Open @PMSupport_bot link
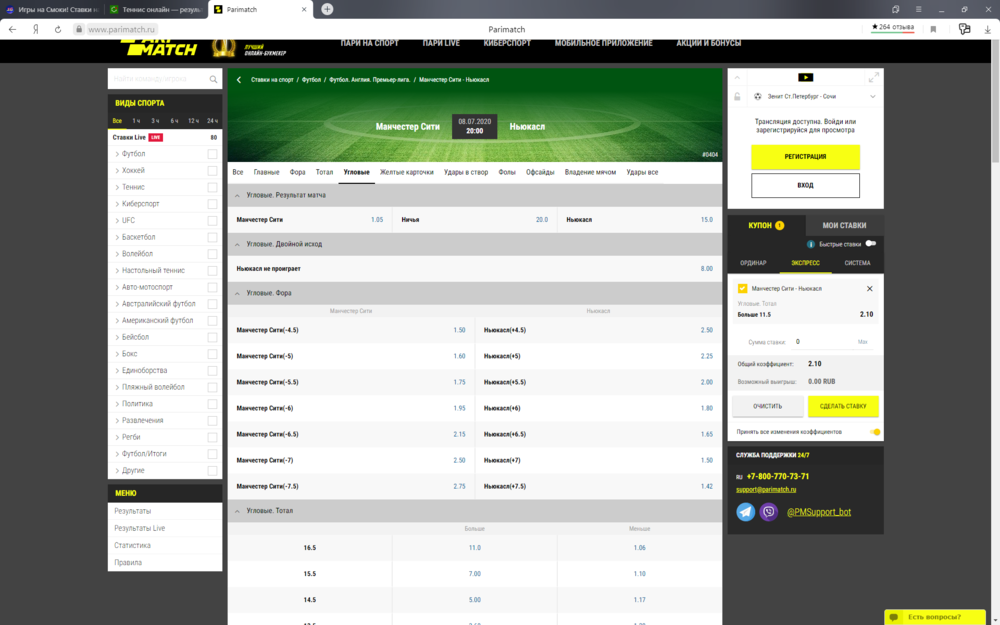 818,512
